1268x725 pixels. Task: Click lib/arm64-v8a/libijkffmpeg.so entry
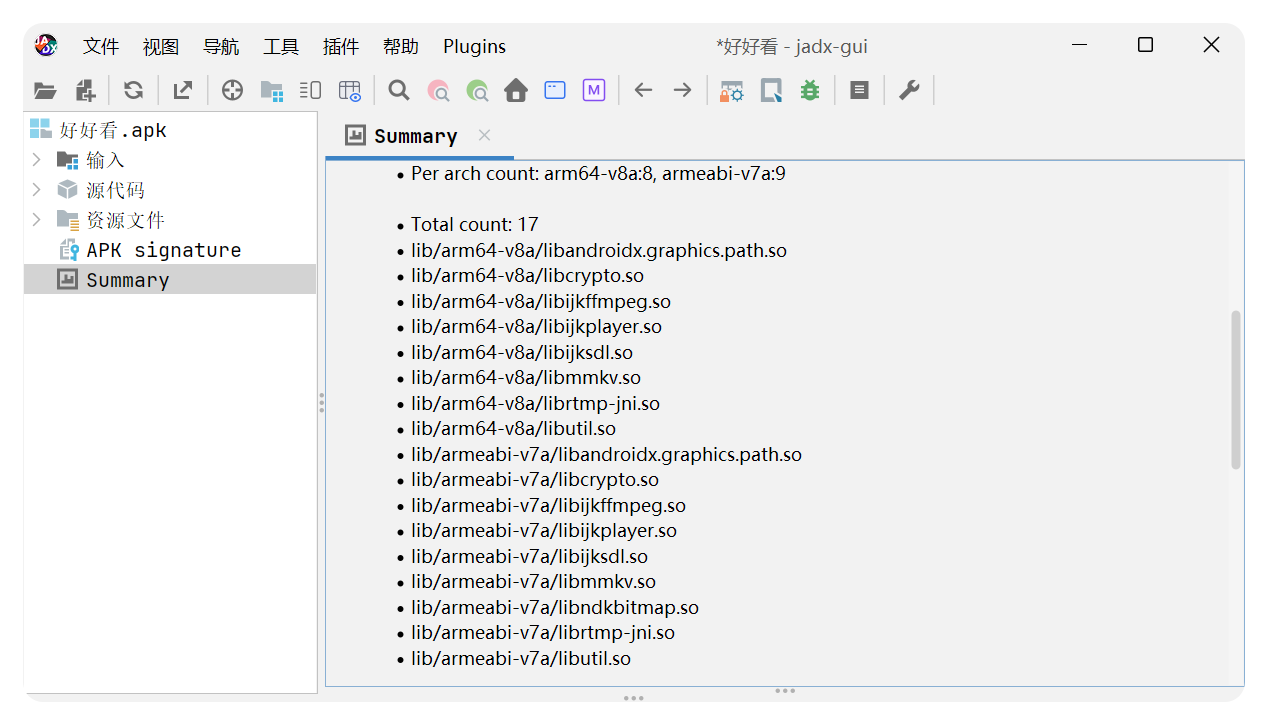click(x=541, y=301)
